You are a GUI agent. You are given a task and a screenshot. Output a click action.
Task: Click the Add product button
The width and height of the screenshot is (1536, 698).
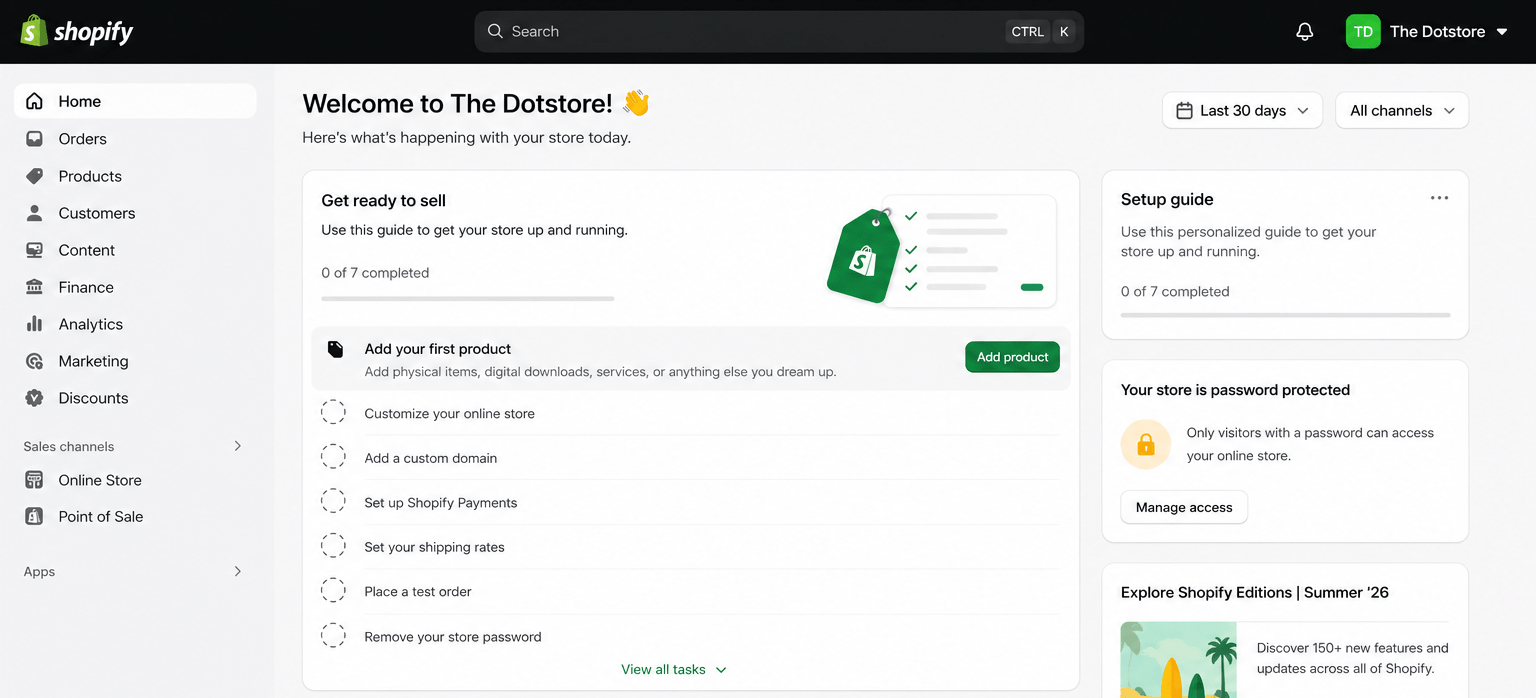click(1012, 357)
